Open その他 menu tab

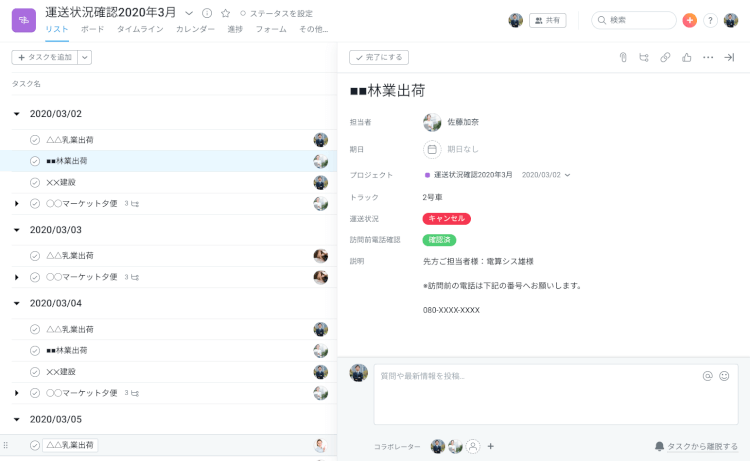point(313,29)
